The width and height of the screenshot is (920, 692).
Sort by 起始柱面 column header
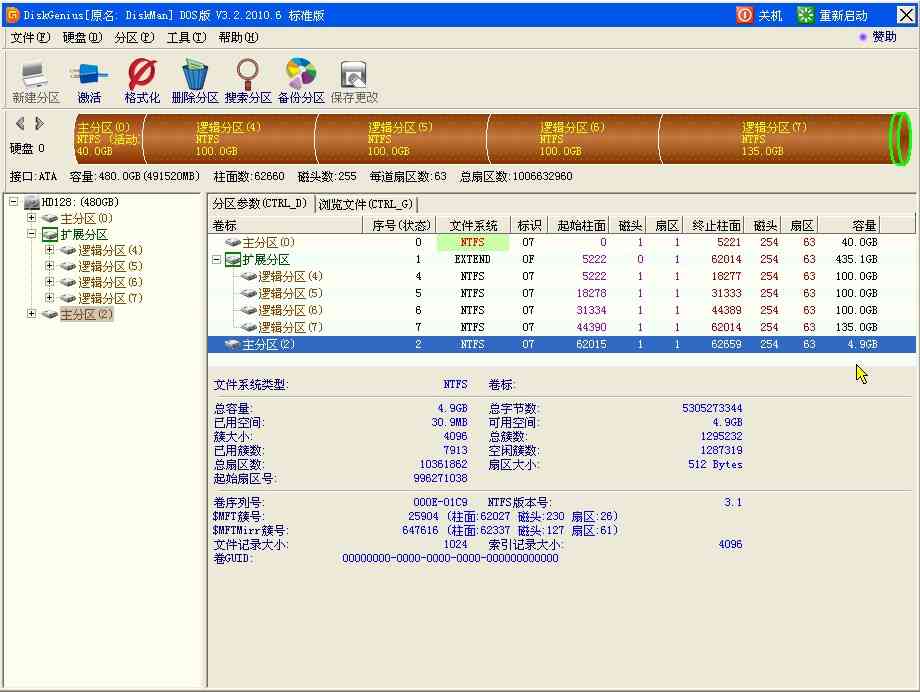point(581,225)
